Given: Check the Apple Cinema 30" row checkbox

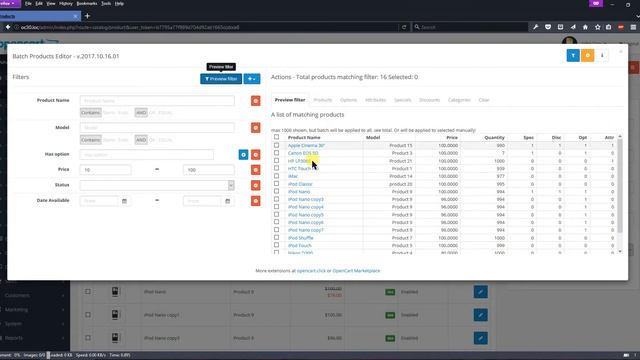Looking at the screenshot, I should [276, 145].
